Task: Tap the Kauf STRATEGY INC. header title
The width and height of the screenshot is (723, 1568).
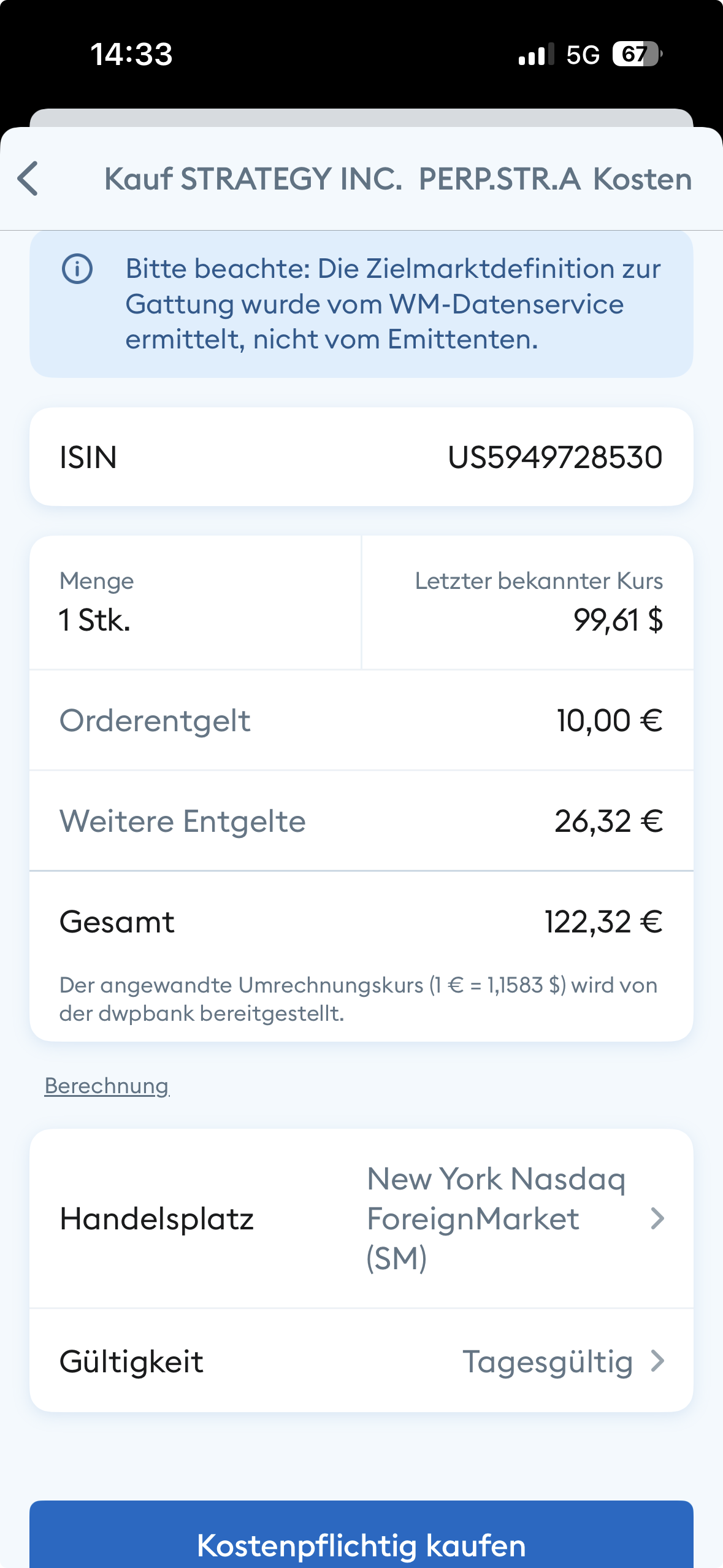Action: click(398, 179)
